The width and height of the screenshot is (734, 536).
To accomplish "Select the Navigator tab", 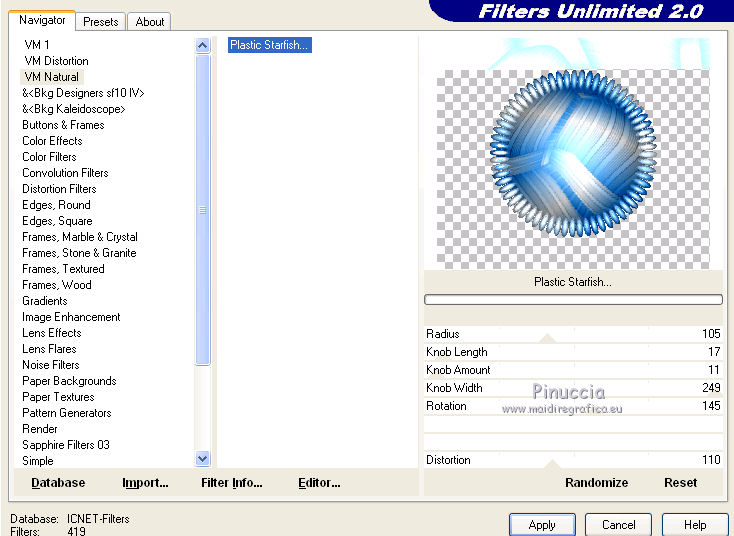I will tap(42, 20).
